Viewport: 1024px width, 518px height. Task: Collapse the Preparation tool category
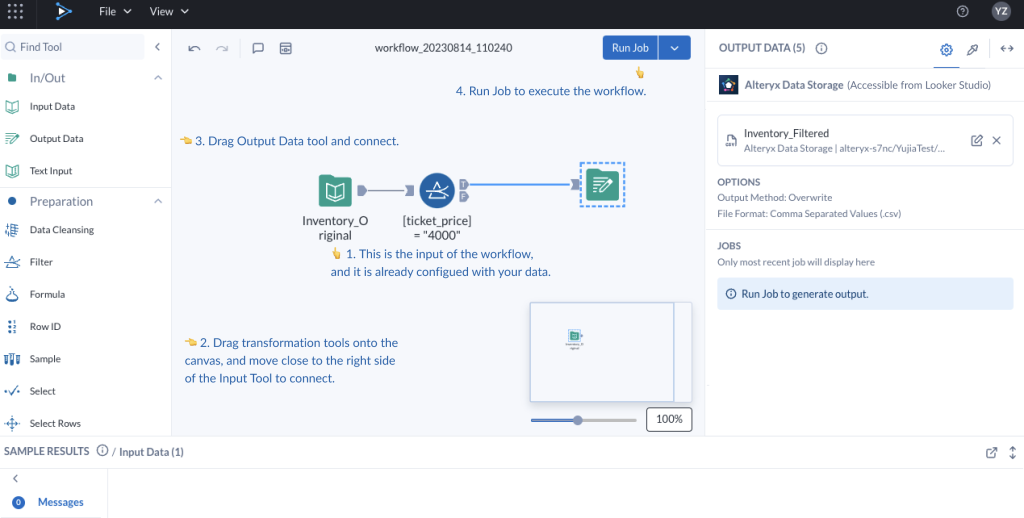pyautogui.click(x=157, y=202)
